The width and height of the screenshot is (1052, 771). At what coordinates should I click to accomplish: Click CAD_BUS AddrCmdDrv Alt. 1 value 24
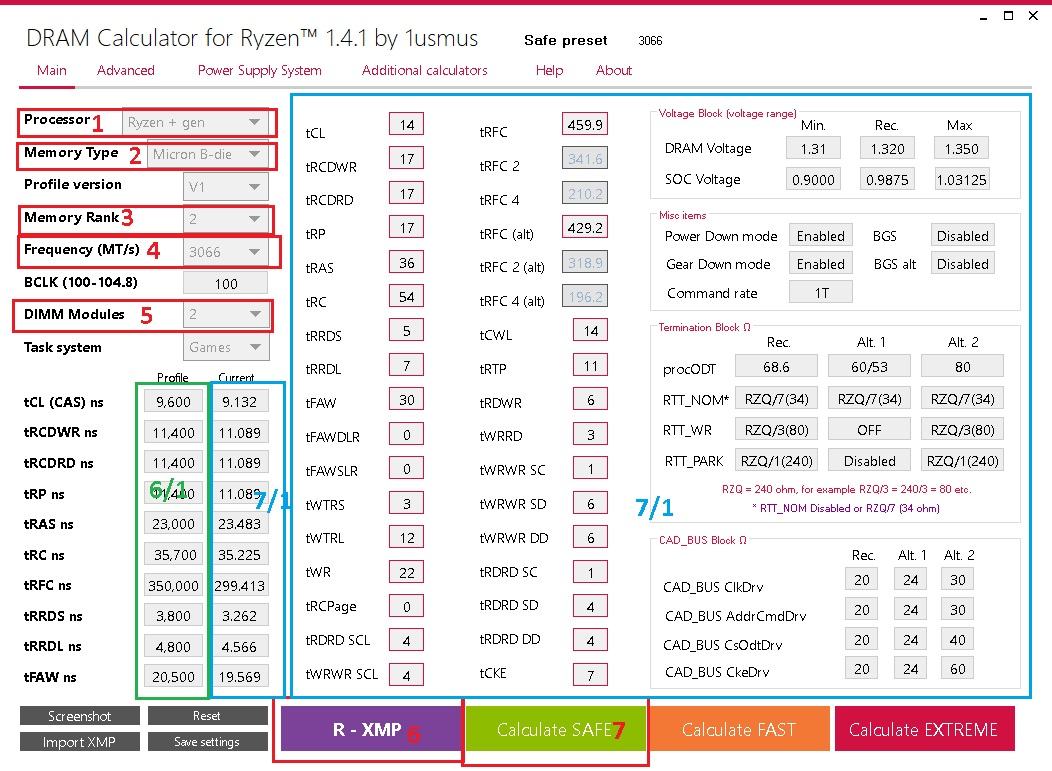pyautogui.click(x=910, y=609)
